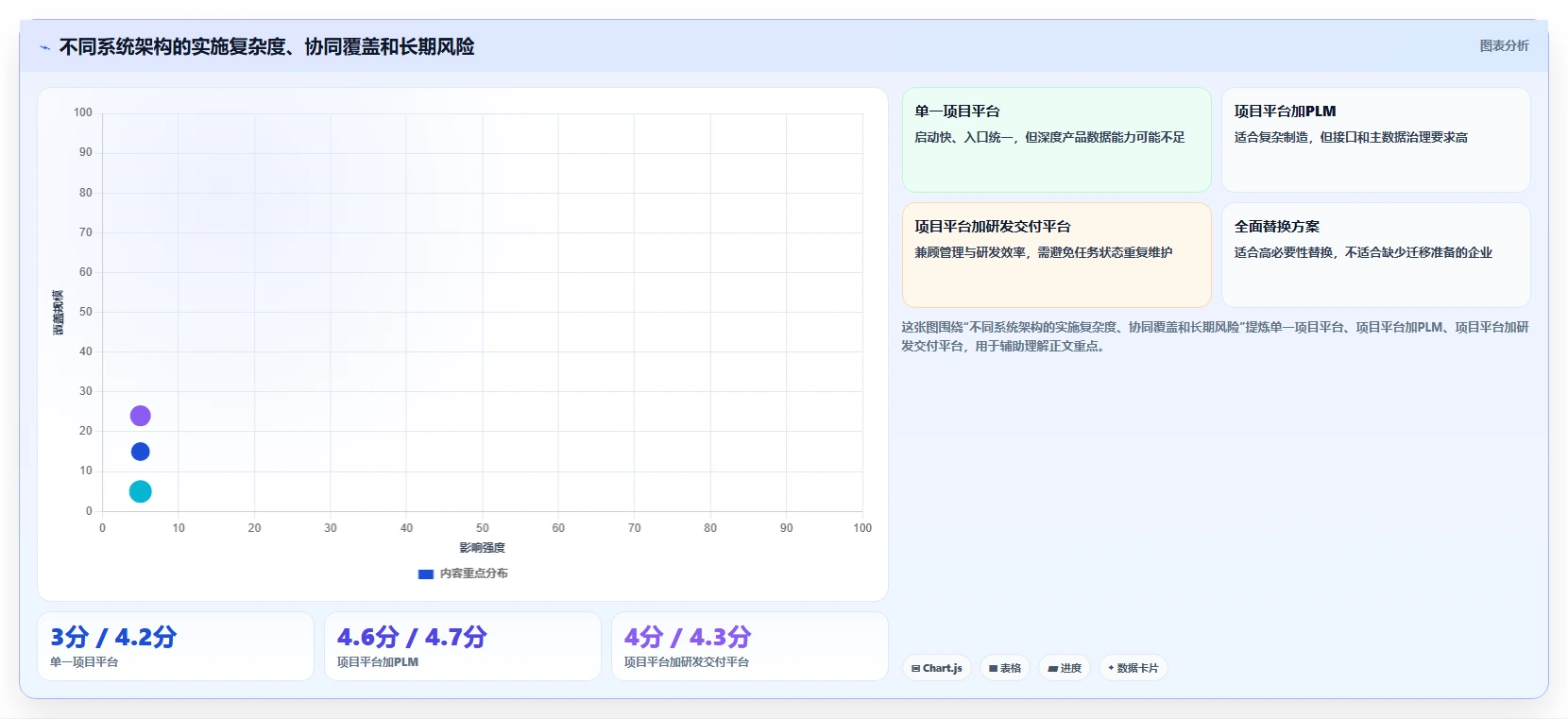Viewport: 1568px width, 719px height.
Task: Click the vertical 覆盖规模 y-axis title
Action: pos(58,312)
